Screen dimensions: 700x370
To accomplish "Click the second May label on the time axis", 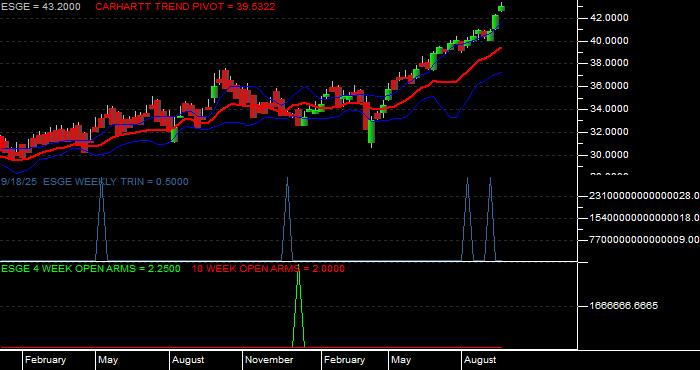I will pos(400,360).
